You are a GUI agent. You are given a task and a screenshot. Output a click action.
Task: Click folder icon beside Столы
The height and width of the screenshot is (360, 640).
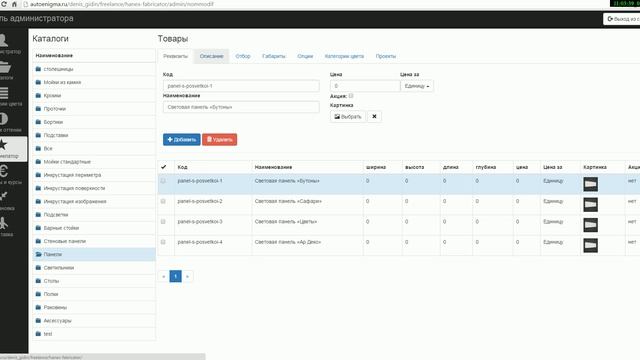(x=38, y=281)
